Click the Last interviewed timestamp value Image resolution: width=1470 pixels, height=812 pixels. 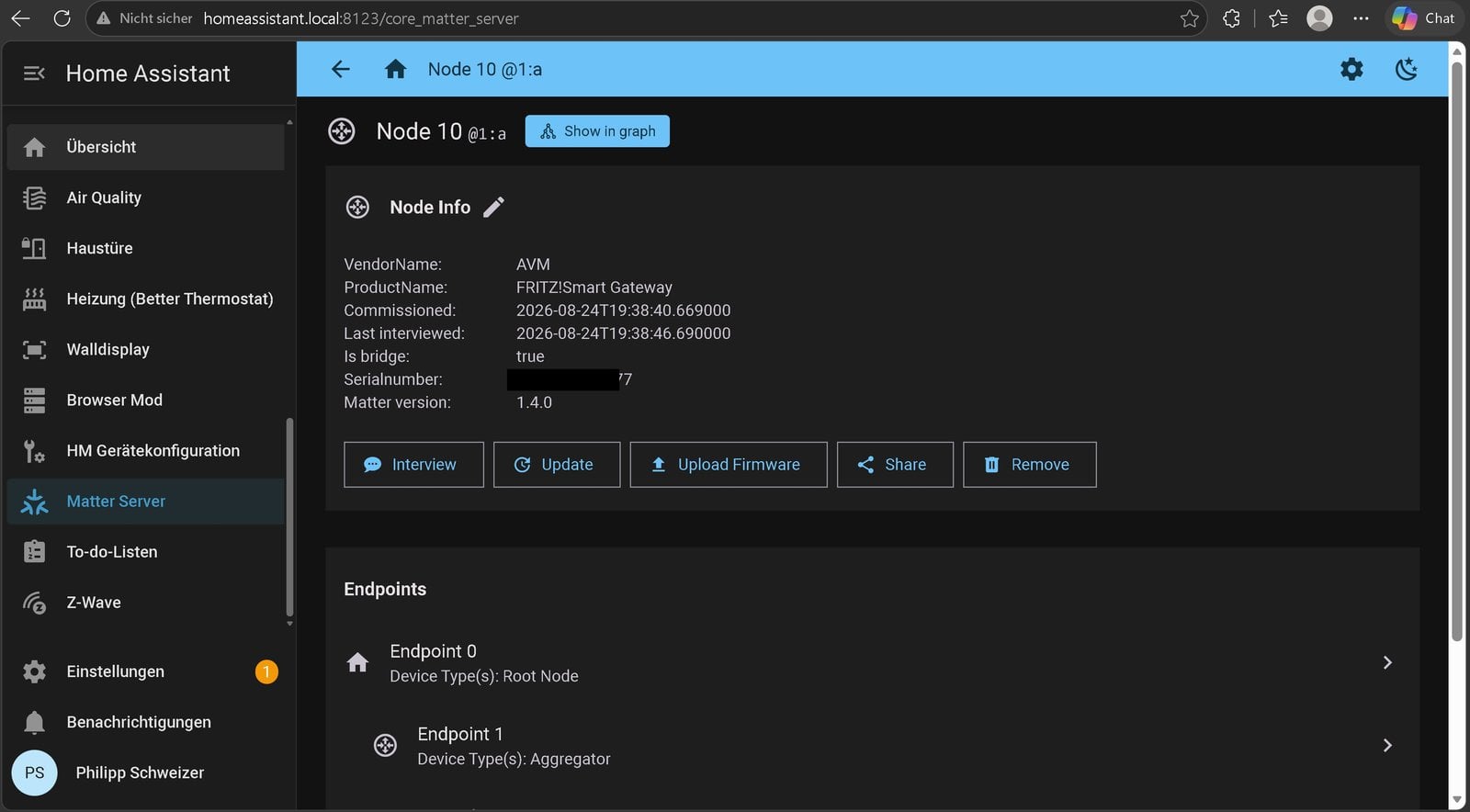[624, 333]
